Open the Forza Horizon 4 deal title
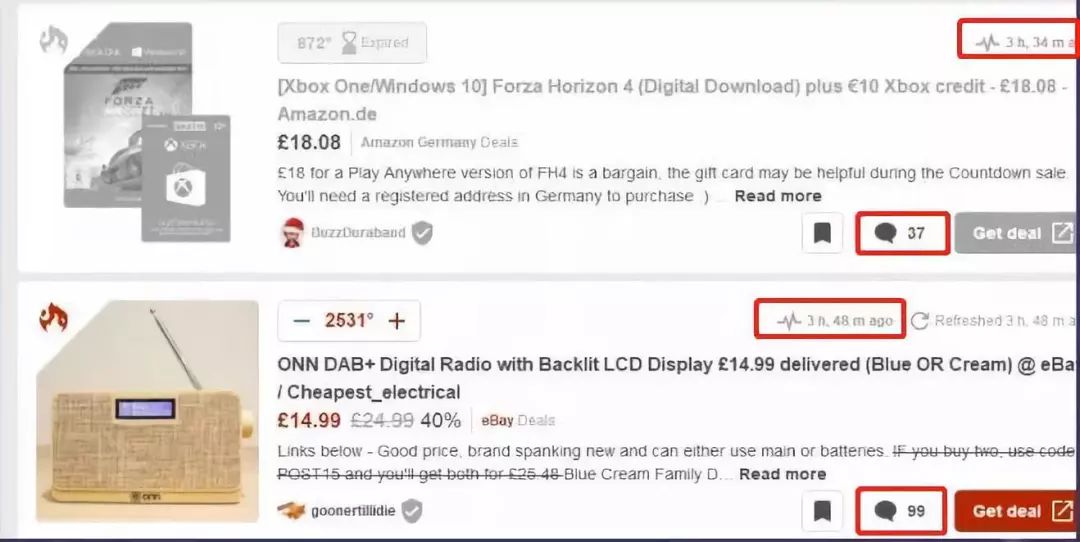1080x542 pixels. 673,100
